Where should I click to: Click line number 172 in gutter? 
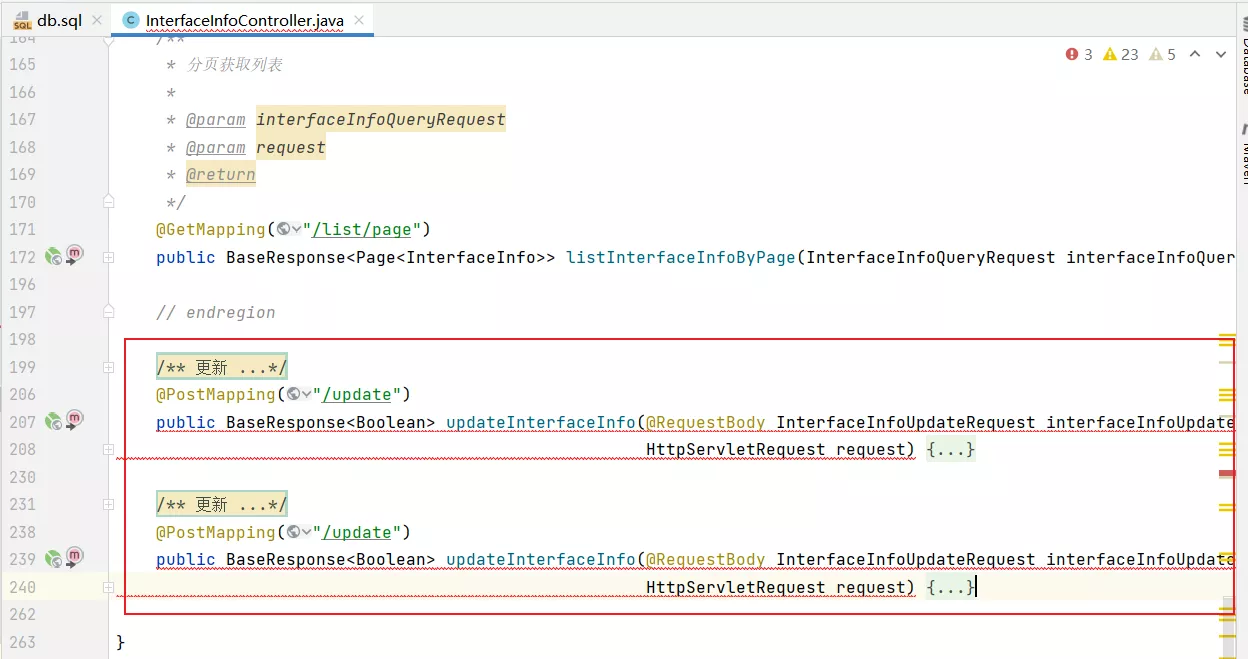pos(22,257)
